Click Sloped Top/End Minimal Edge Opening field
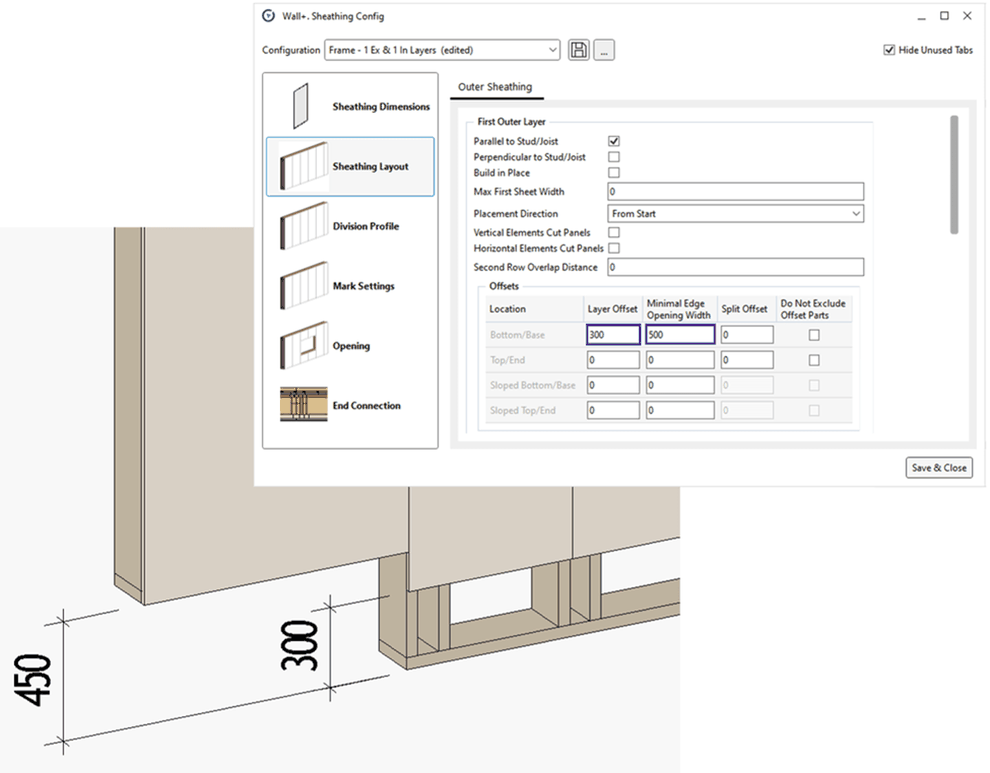The height and width of the screenshot is (773, 990). pos(680,410)
